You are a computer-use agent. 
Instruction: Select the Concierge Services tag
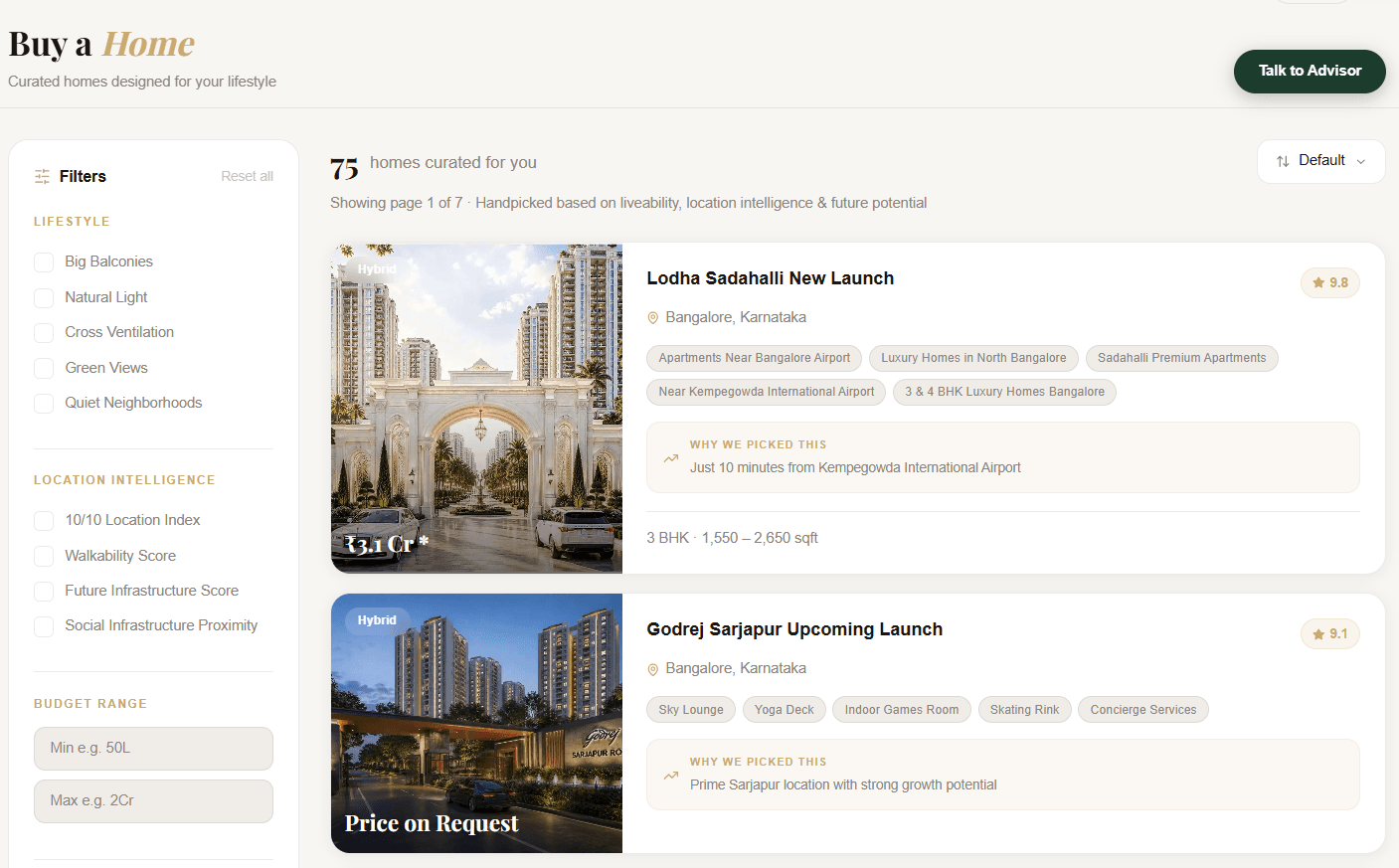pyautogui.click(x=1143, y=710)
